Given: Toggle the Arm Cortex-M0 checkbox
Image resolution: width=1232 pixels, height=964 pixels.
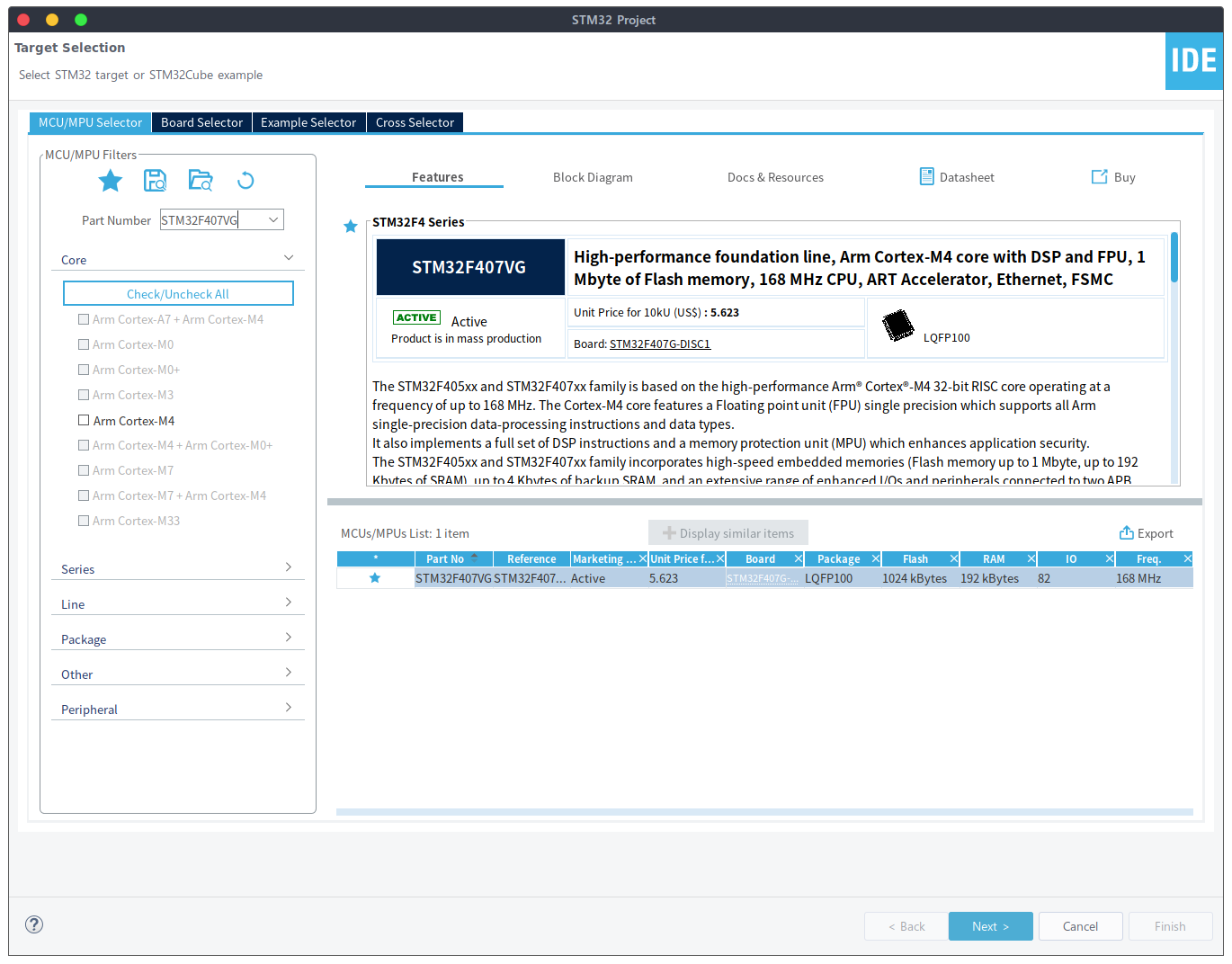Looking at the screenshot, I should [x=84, y=344].
